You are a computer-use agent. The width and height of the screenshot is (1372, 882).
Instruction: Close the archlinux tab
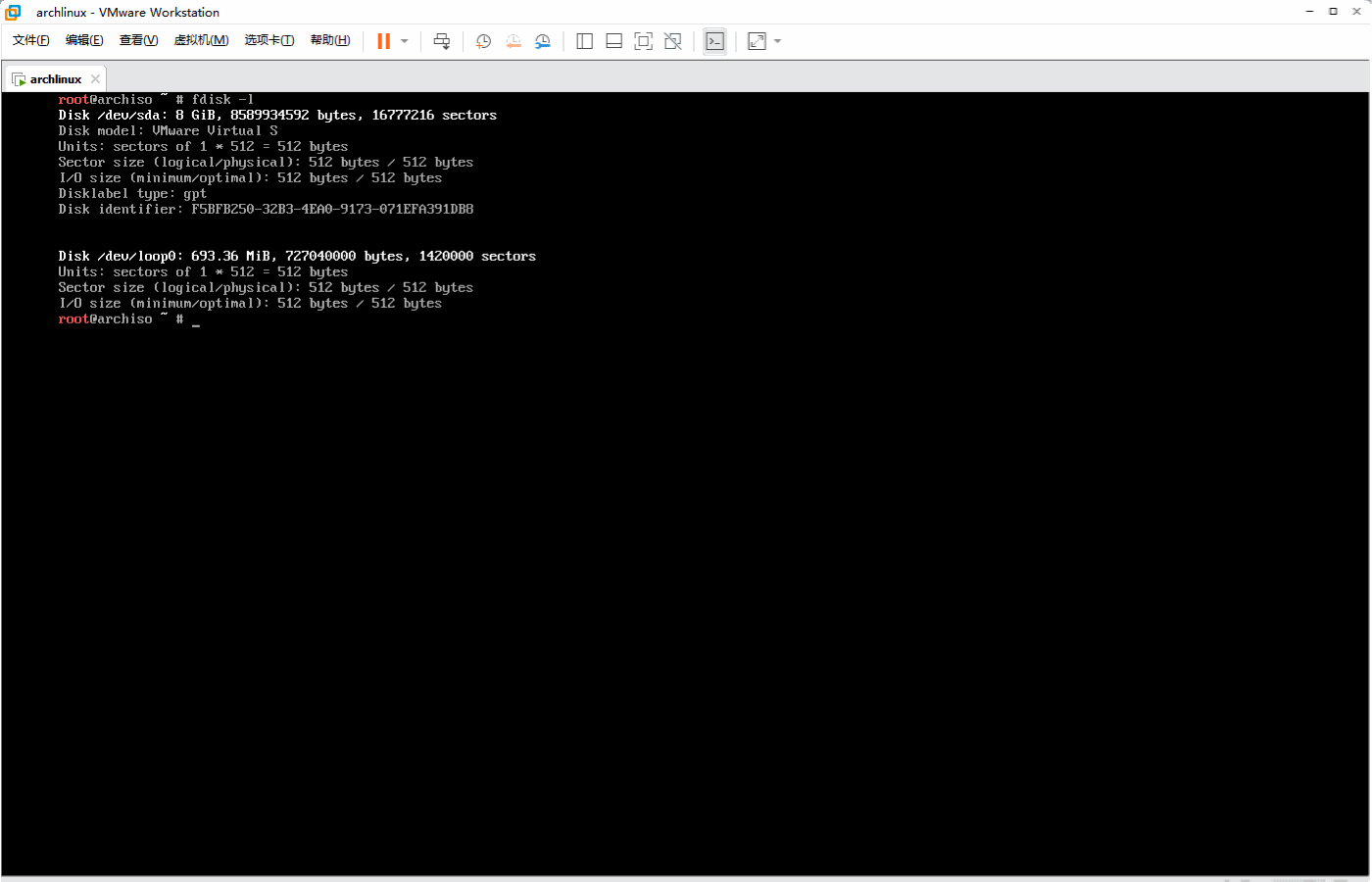click(x=95, y=77)
